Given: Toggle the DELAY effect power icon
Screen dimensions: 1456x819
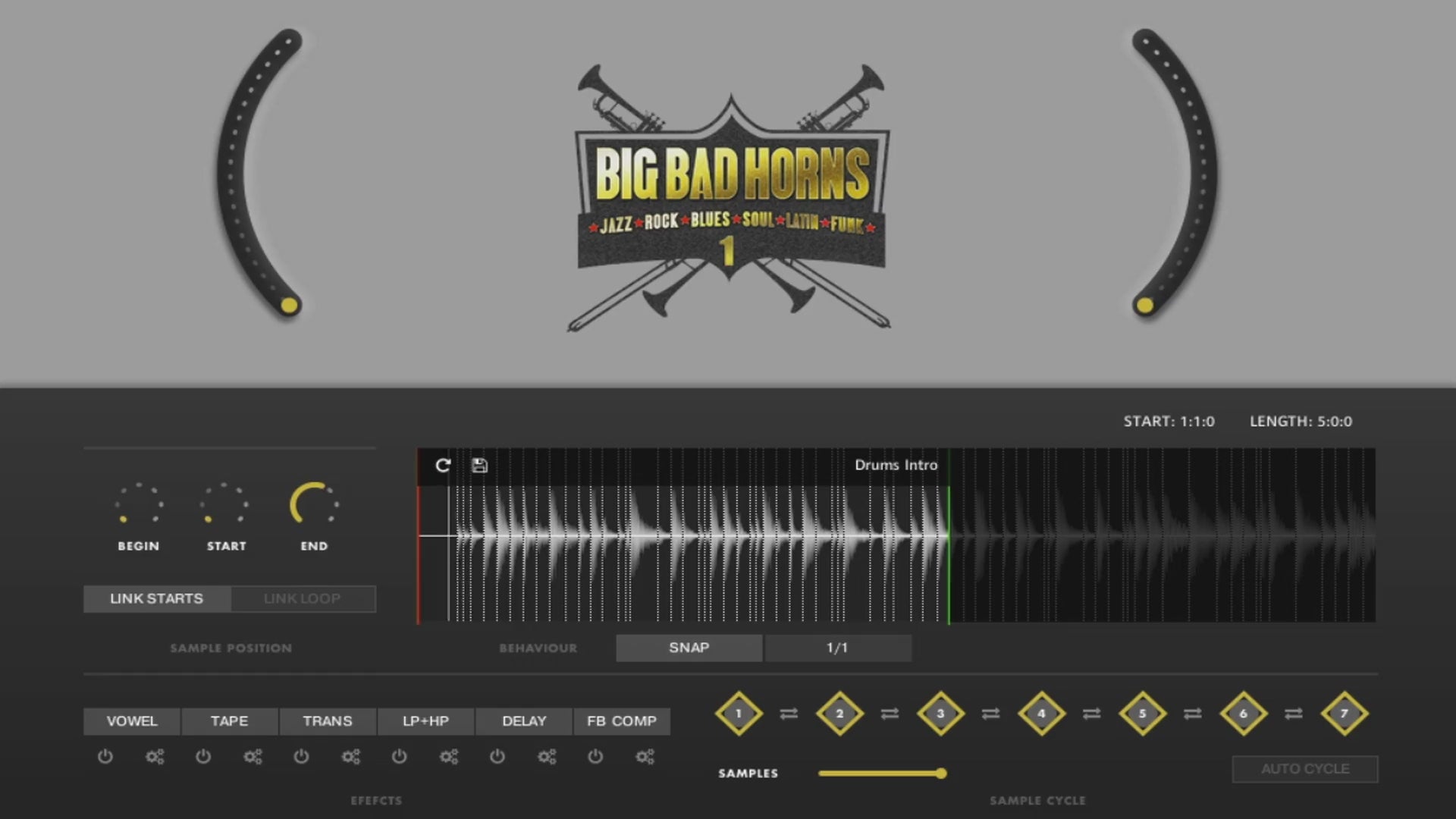Looking at the screenshot, I should [x=497, y=756].
